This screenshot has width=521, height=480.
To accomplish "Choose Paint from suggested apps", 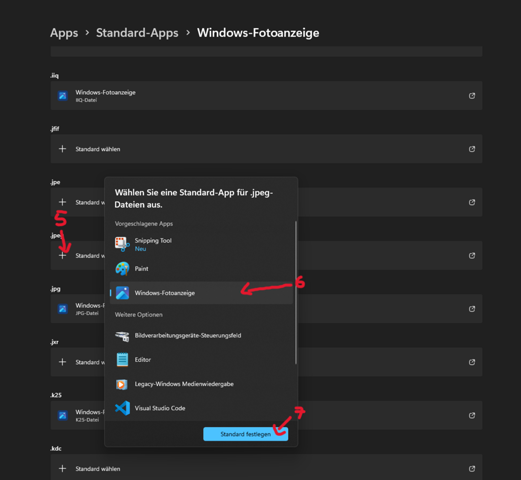I will [201, 269].
